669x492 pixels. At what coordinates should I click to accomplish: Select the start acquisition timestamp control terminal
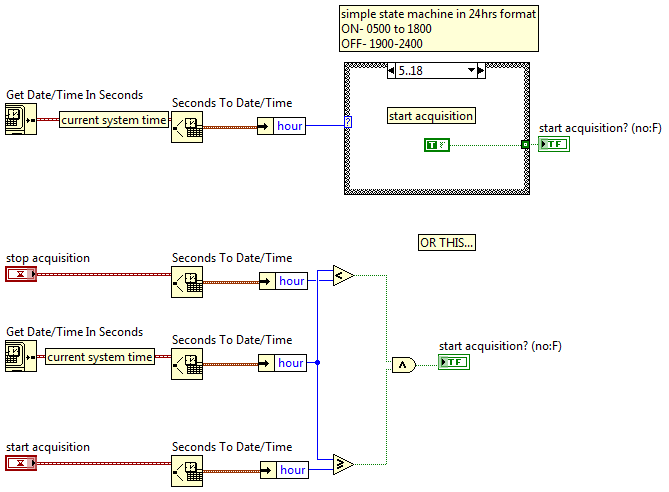21,463
